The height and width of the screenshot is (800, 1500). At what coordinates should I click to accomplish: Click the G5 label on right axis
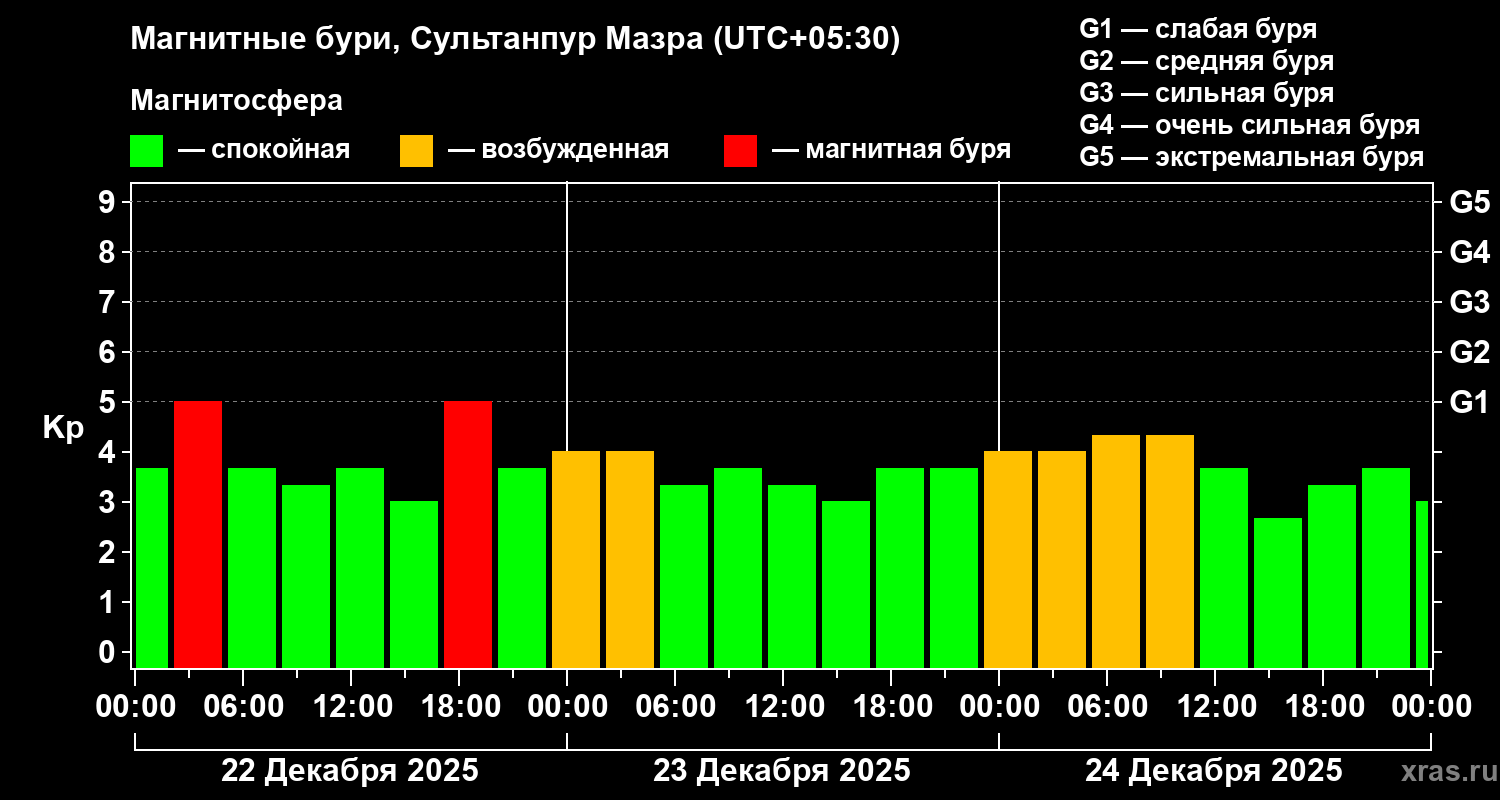(1469, 202)
